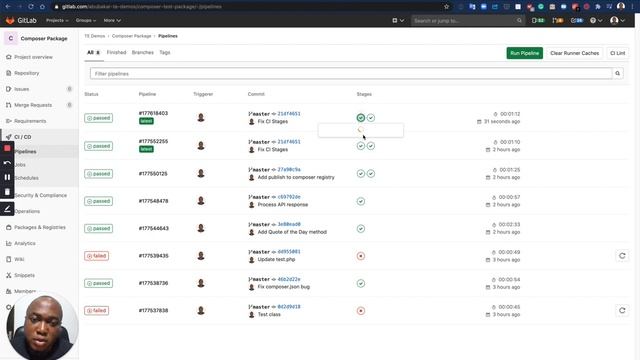Open Snippets in sidebar
Image resolution: width=640 pixels, height=360 pixels.
pyautogui.click(x=24, y=275)
